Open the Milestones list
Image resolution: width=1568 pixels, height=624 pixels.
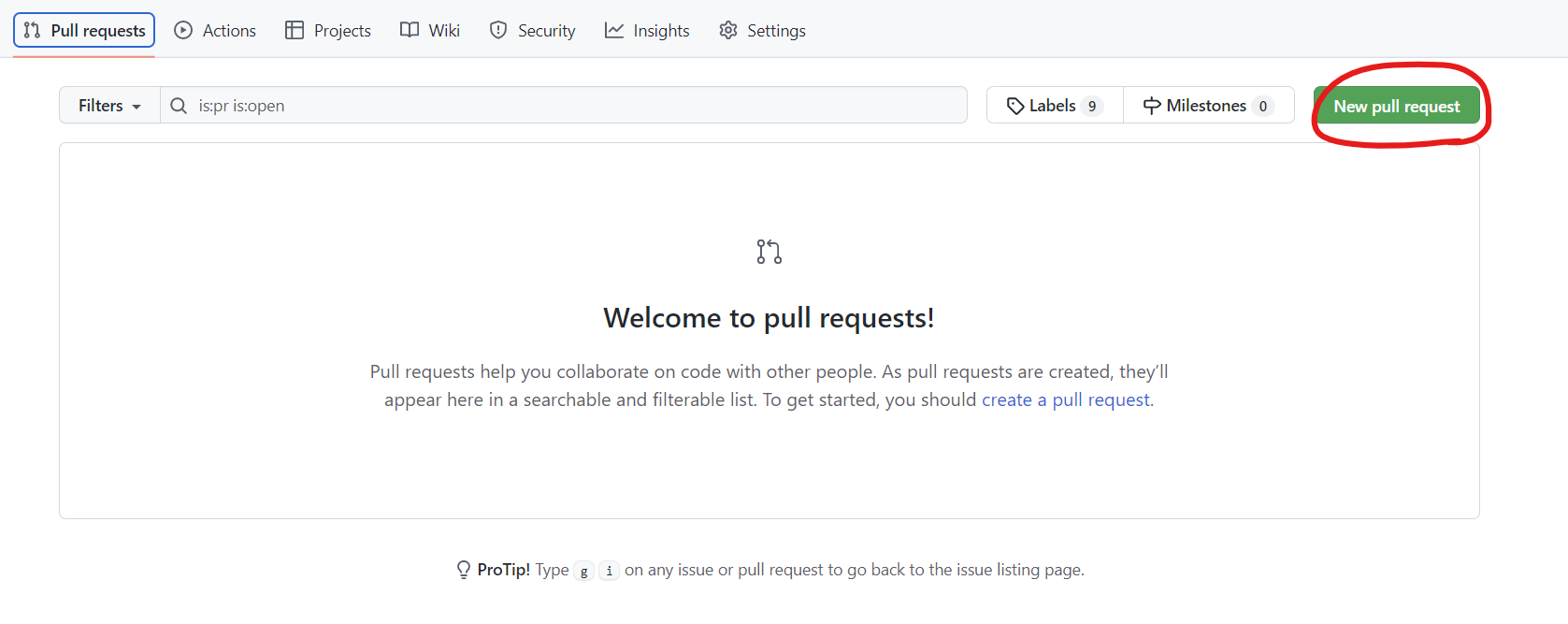(1208, 105)
